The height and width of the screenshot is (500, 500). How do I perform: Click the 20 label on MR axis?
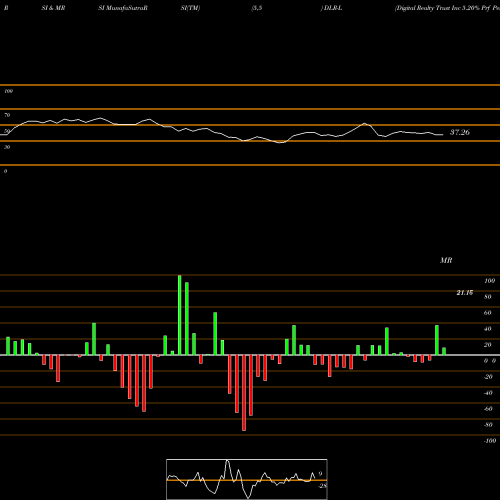tap(488, 345)
